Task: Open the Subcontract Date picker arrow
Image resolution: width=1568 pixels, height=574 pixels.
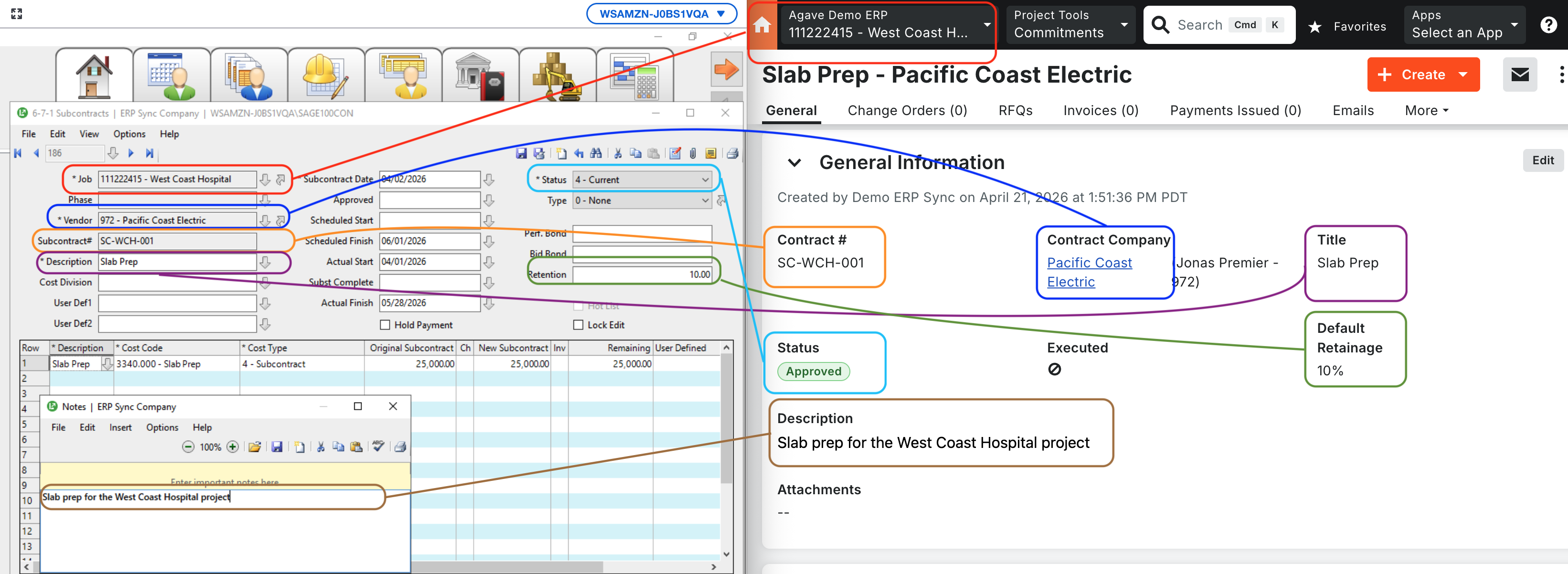Action: 489,180
